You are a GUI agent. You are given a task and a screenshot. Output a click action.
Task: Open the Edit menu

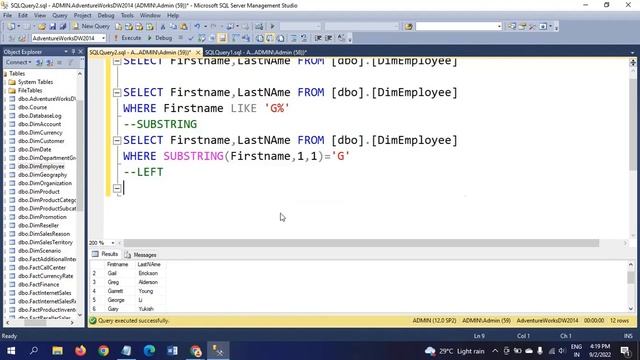[x=22, y=16]
